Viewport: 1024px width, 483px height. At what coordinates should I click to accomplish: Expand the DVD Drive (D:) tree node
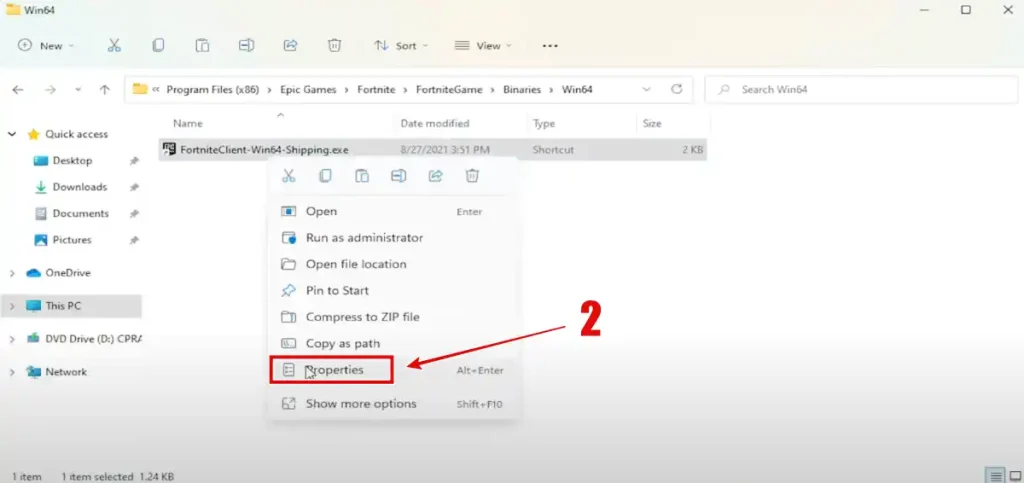coord(12,339)
